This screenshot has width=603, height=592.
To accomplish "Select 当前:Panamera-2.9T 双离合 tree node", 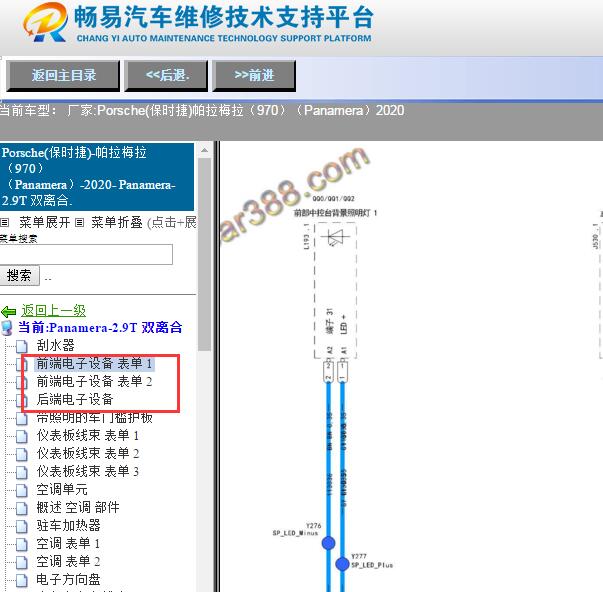I will pyautogui.click(x=100, y=327).
